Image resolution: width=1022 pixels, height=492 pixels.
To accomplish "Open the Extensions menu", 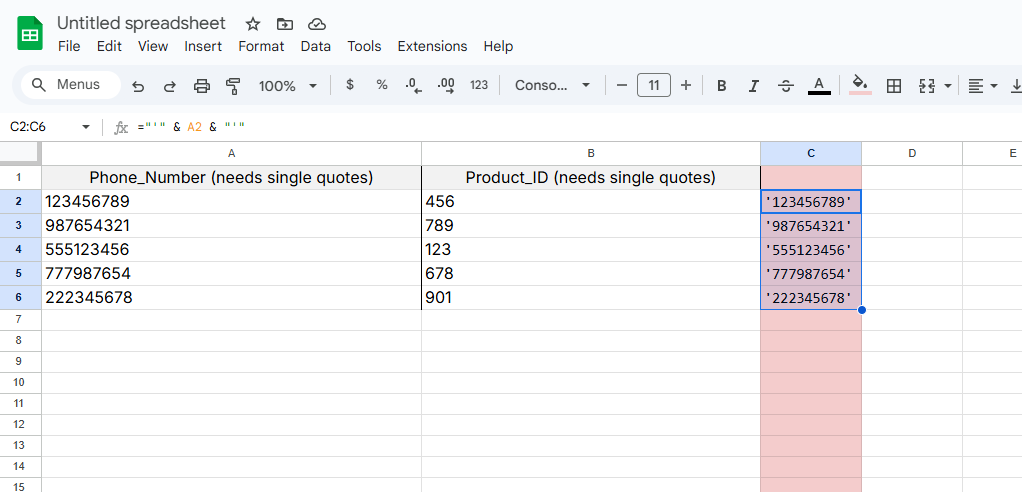I will tap(432, 46).
